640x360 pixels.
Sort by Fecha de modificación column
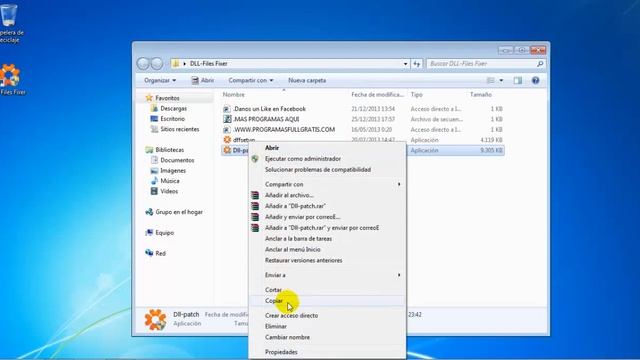[378, 95]
